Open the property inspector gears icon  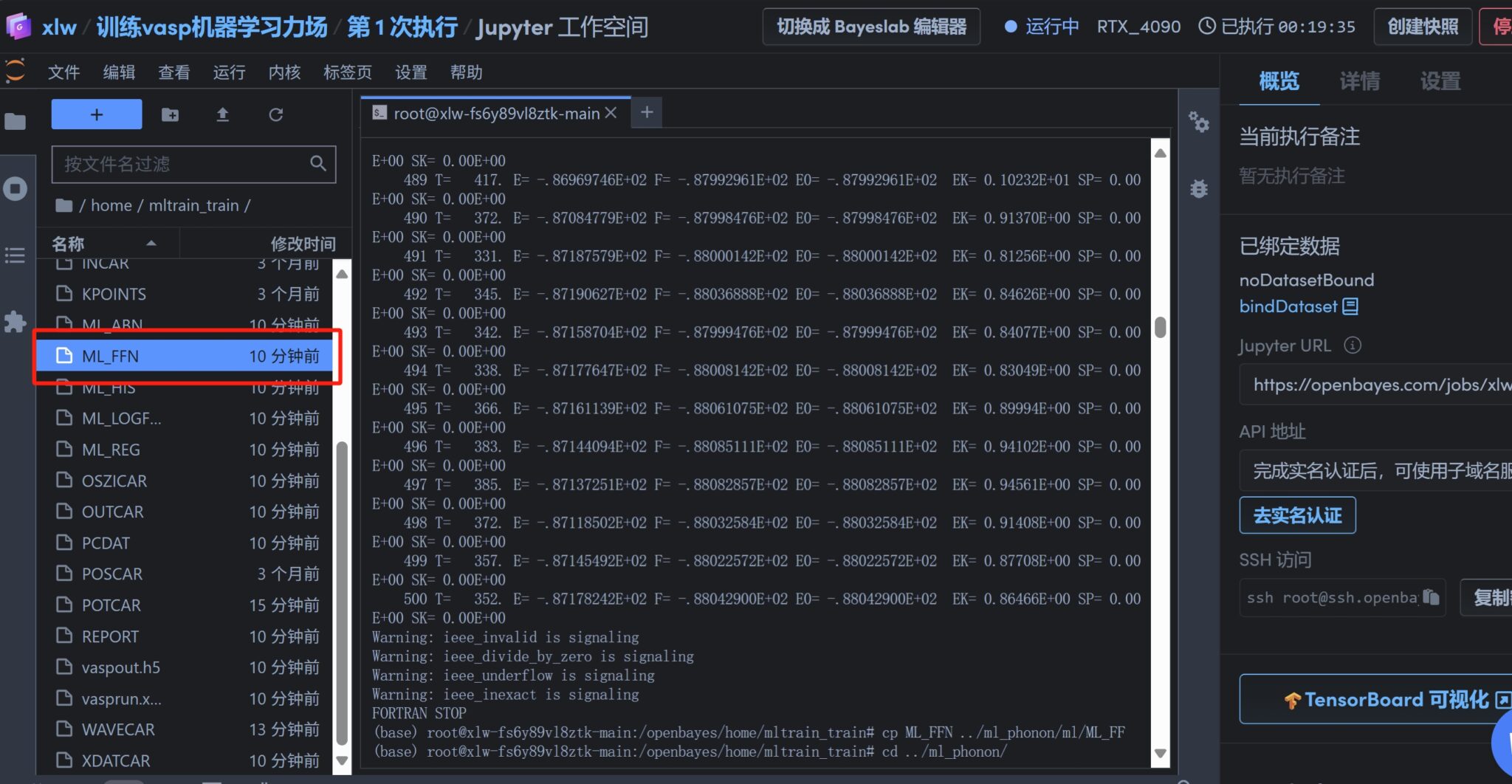[1198, 123]
